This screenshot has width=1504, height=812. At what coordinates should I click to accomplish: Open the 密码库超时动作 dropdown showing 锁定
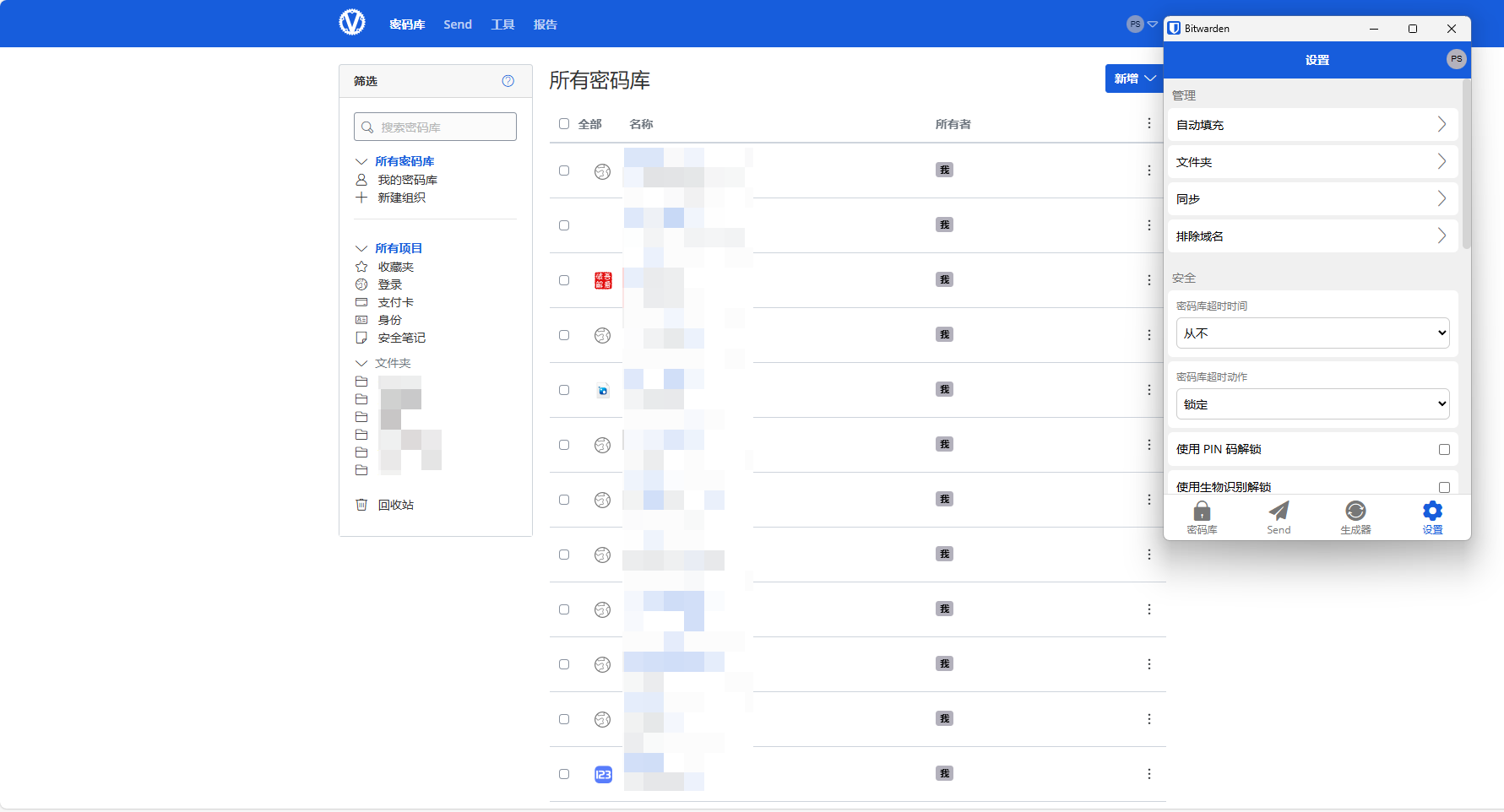pyautogui.click(x=1312, y=404)
